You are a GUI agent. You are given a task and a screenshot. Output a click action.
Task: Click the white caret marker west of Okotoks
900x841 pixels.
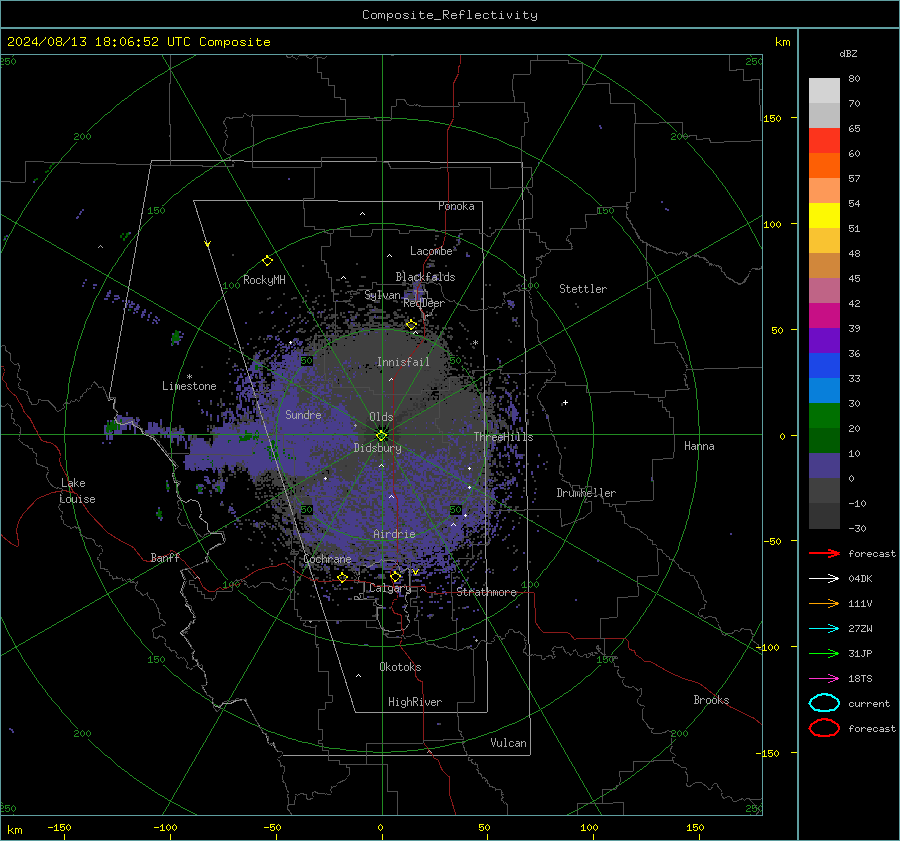point(358,676)
